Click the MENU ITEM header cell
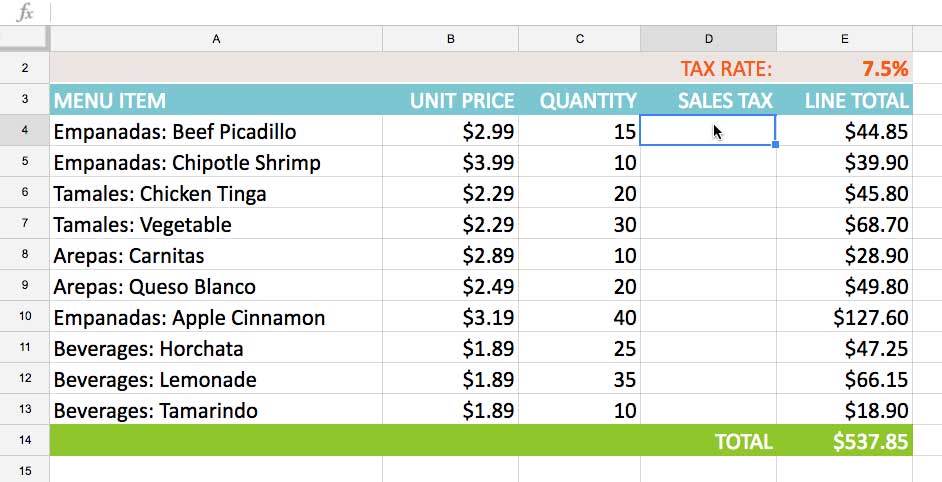The width and height of the screenshot is (942, 482). [x=216, y=100]
